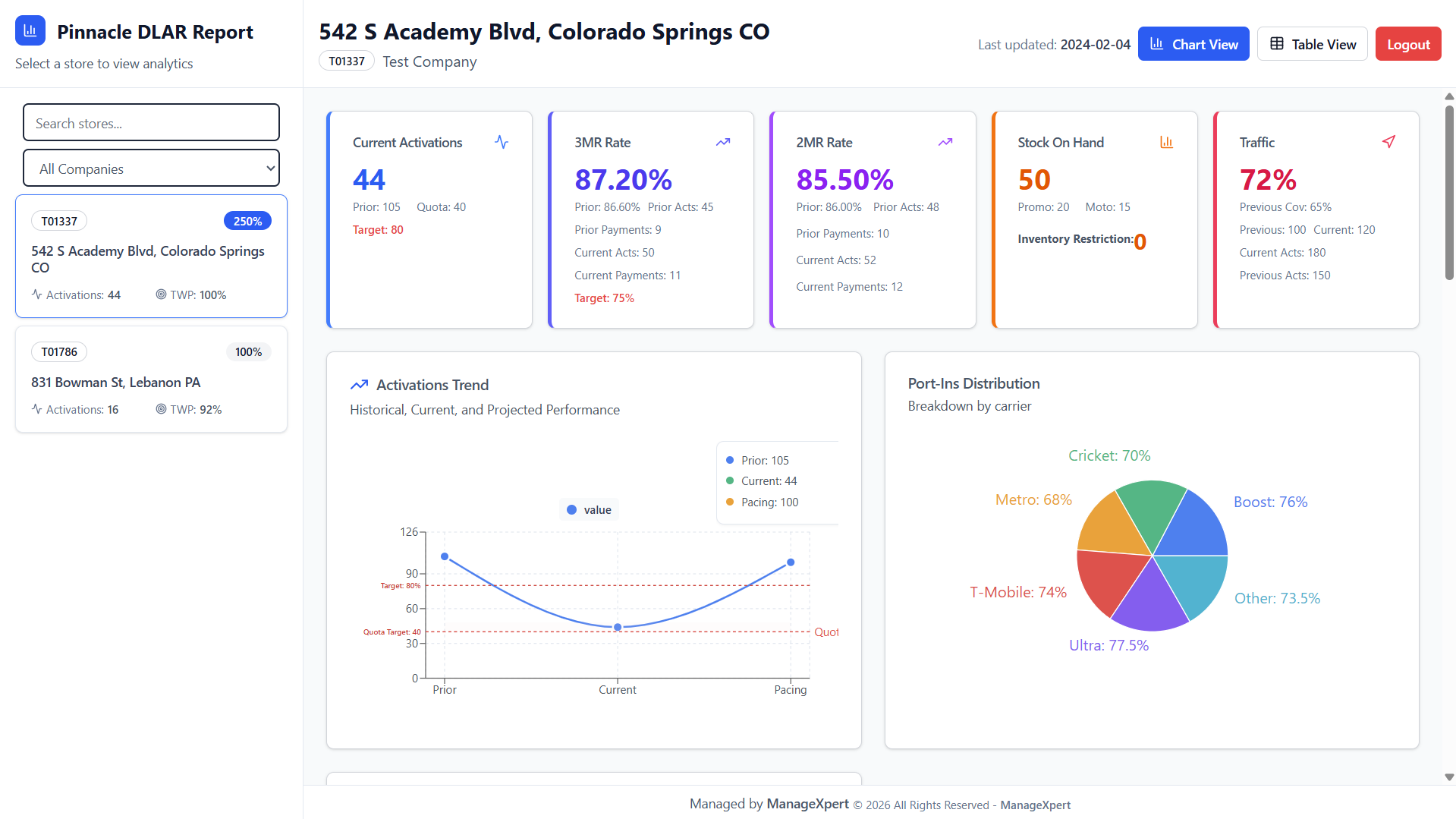Switch to Table View
The height and width of the screenshot is (819, 1456).
point(1312,43)
